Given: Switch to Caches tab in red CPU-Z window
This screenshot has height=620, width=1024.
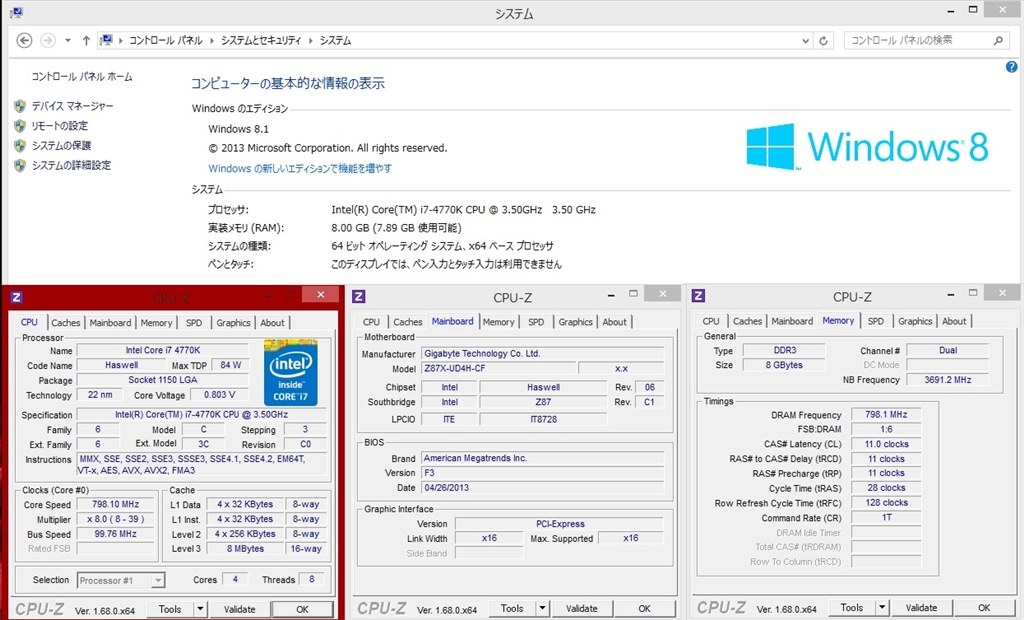Looking at the screenshot, I should [x=65, y=323].
